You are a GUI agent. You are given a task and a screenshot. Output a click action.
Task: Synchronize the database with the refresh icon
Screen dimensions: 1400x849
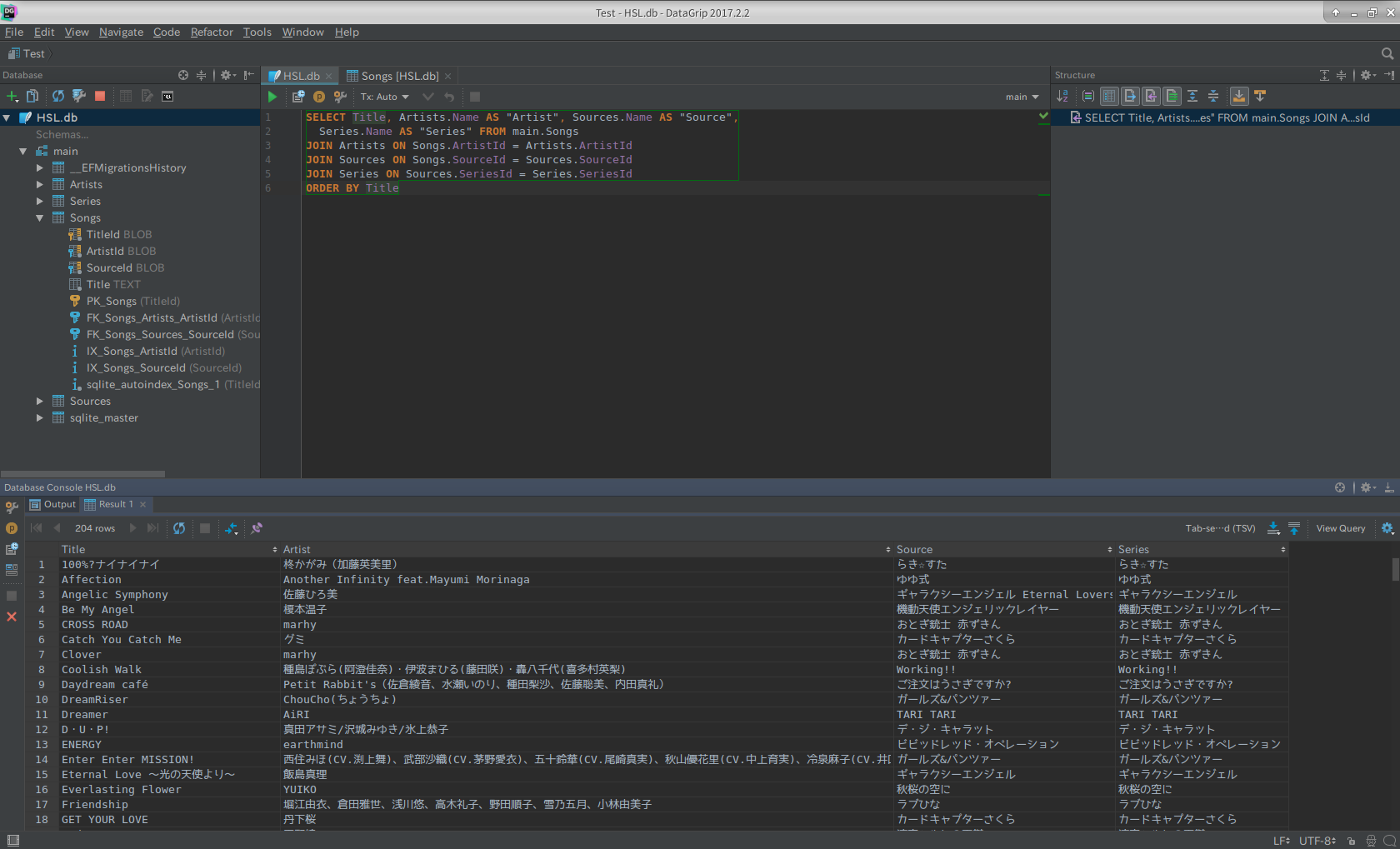point(58,97)
